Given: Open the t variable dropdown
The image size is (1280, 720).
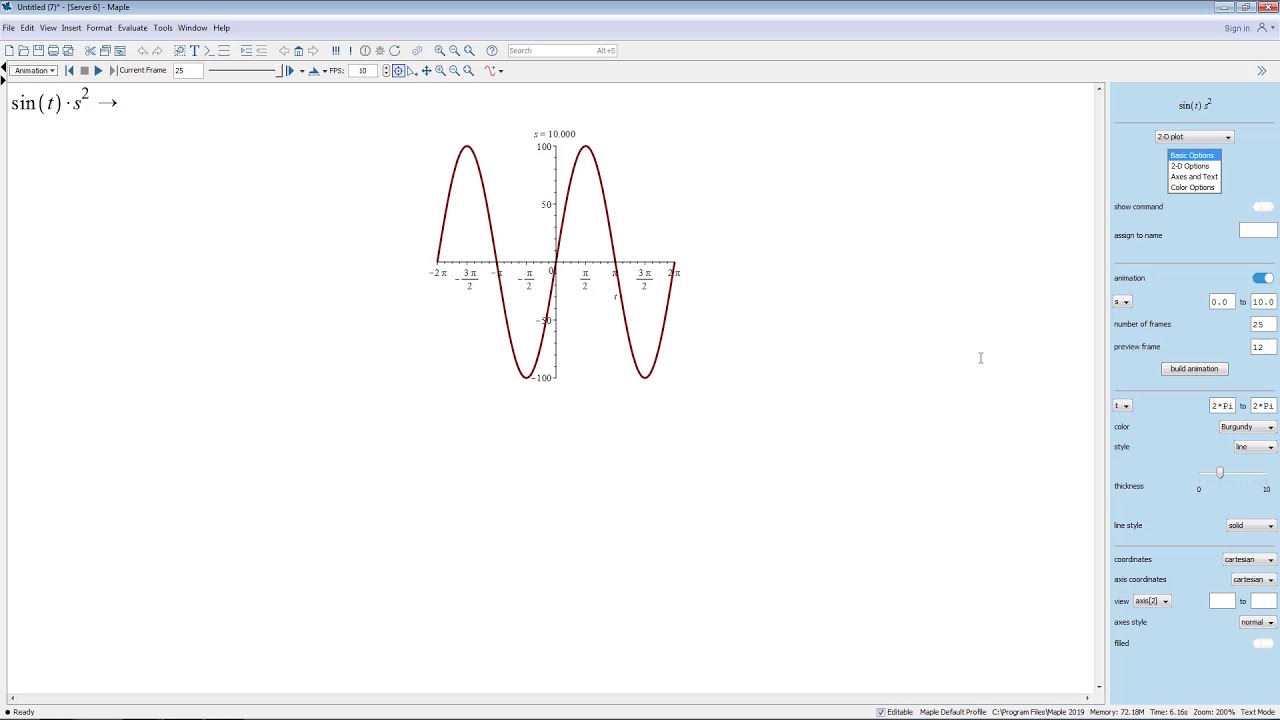Looking at the screenshot, I should coord(1123,406).
